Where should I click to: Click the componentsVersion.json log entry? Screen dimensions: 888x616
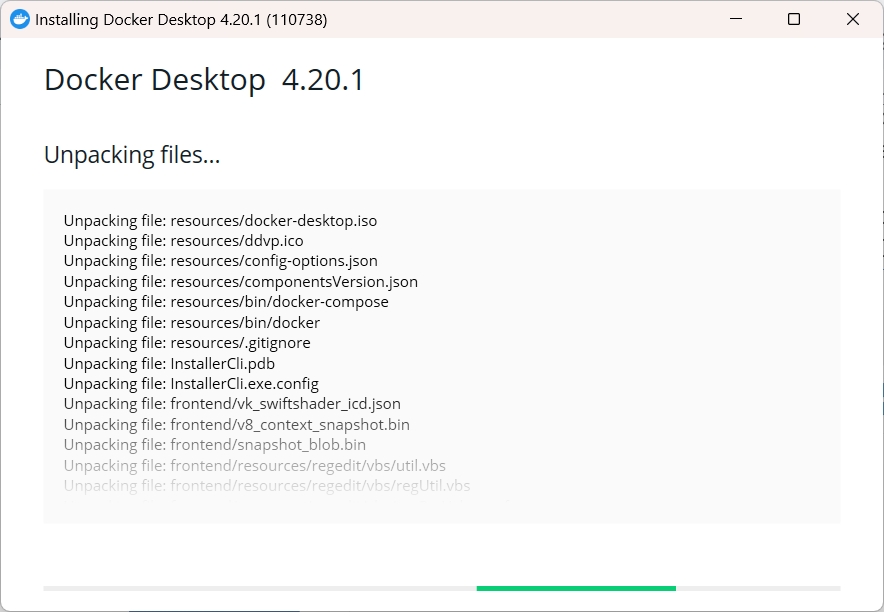[x=240, y=282]
